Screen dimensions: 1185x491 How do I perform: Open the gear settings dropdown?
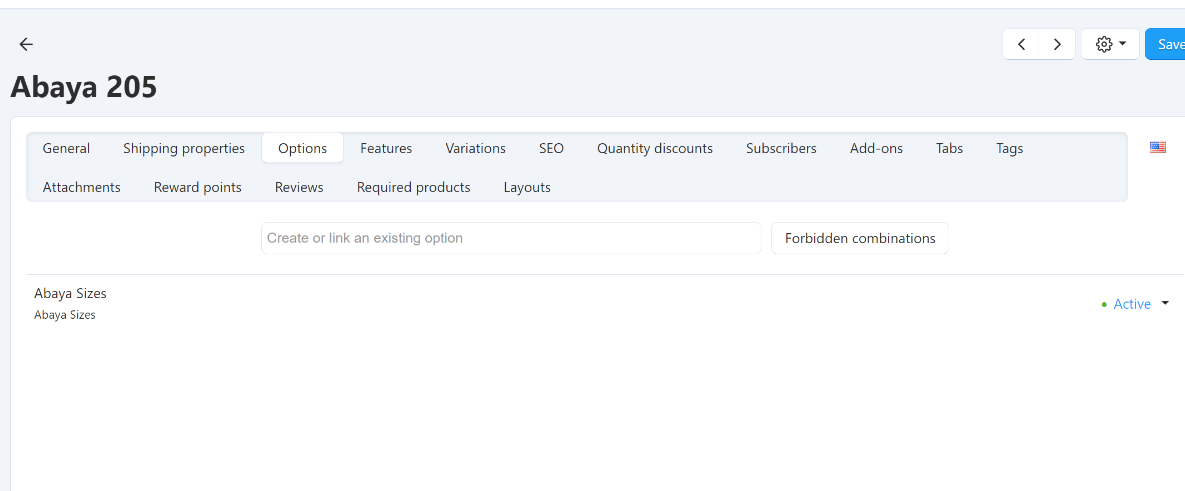pos(1110,45)
